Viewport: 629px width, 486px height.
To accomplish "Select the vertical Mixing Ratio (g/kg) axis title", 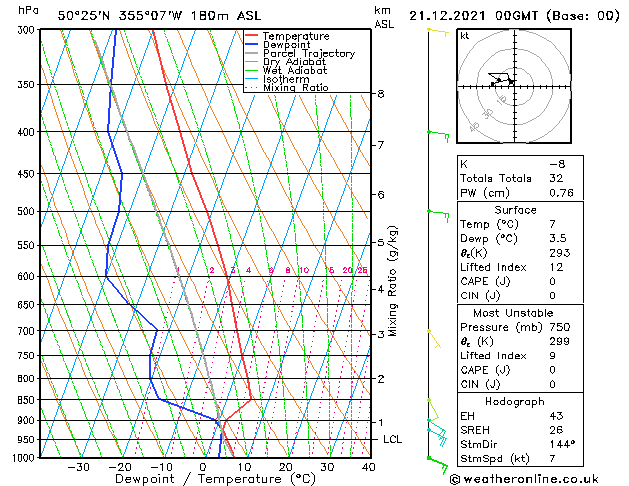I will pos(392,281).
